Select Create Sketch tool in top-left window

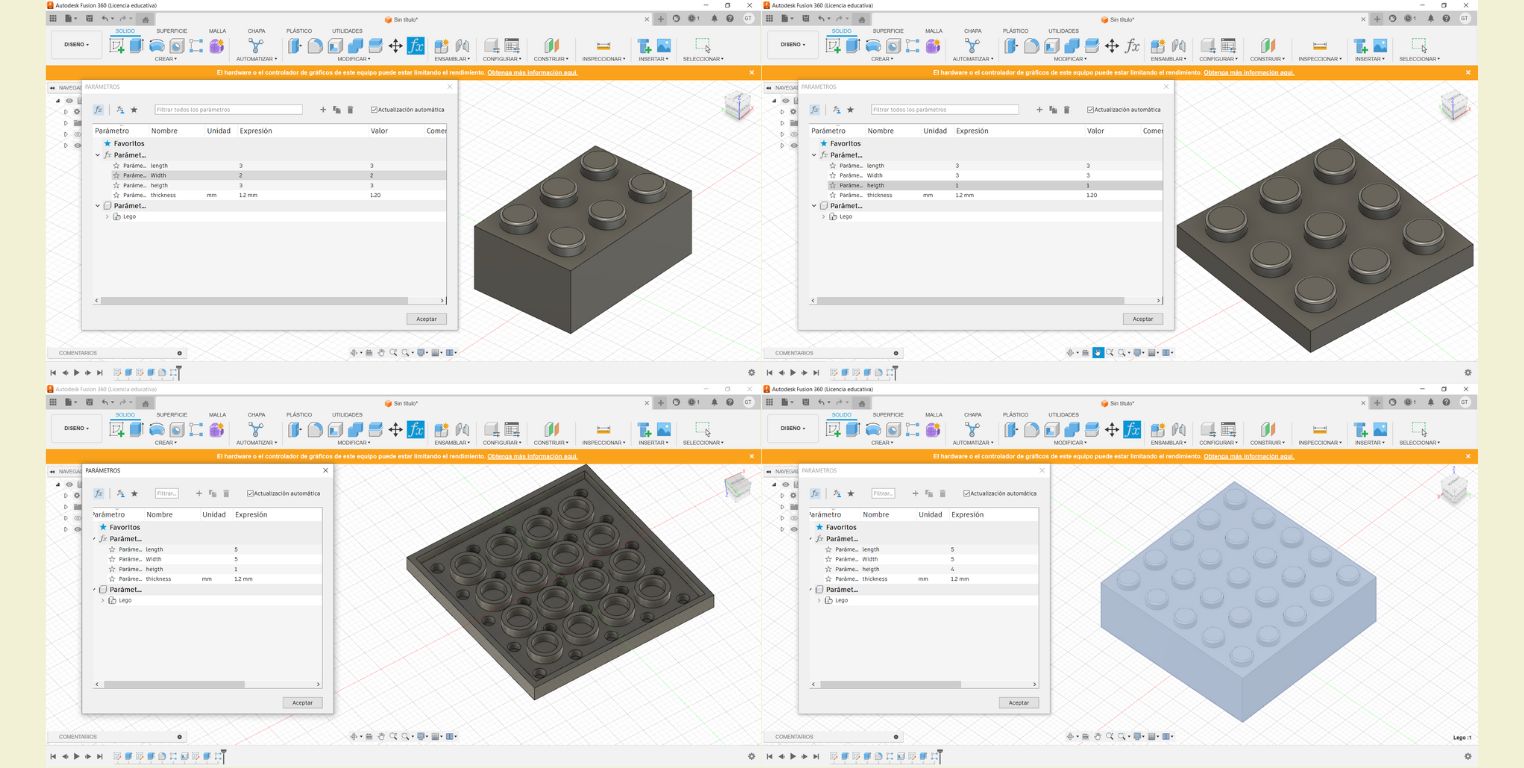[x=117, y=46]
